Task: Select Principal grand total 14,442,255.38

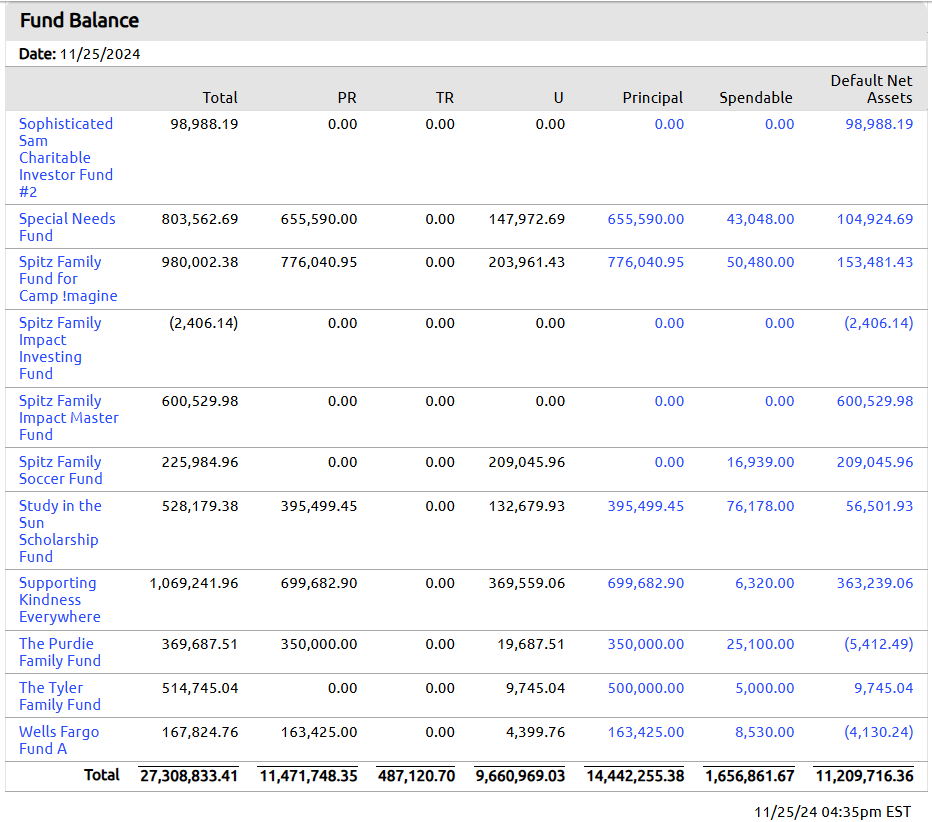Action: click(x=635, y=776)
